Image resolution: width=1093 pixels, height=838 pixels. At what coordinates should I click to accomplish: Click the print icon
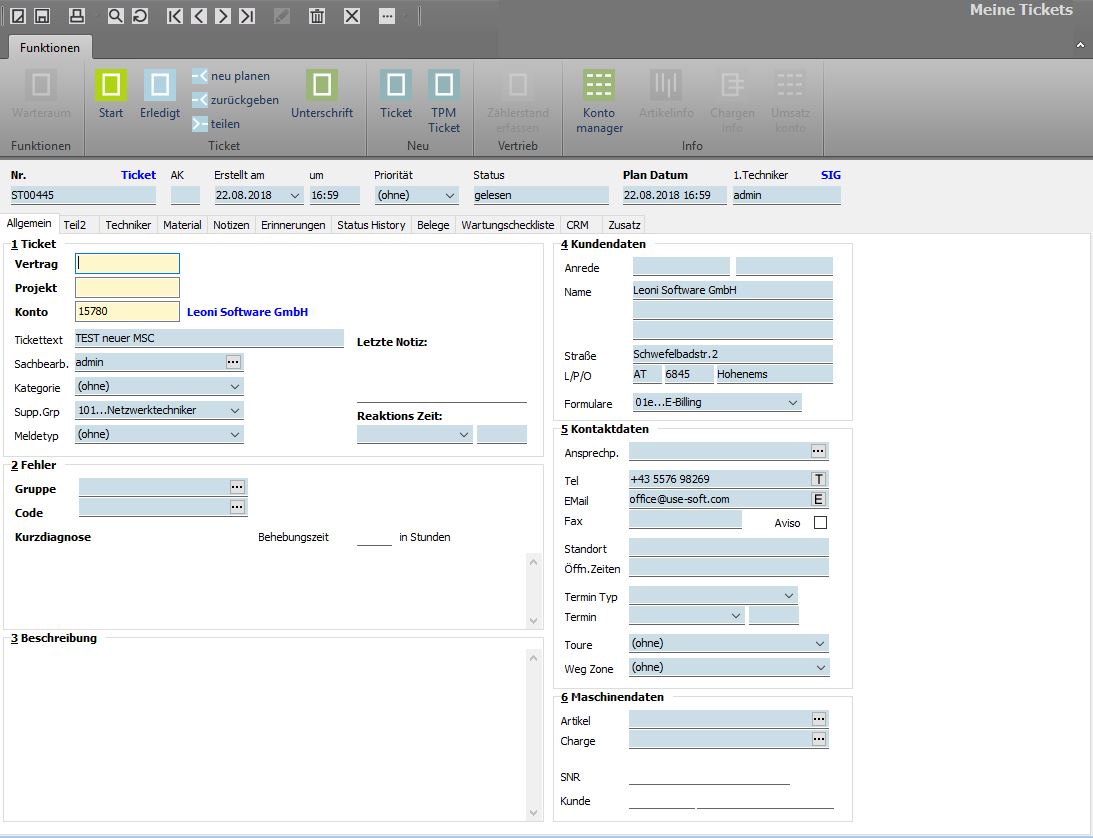[x=77, y=15]
